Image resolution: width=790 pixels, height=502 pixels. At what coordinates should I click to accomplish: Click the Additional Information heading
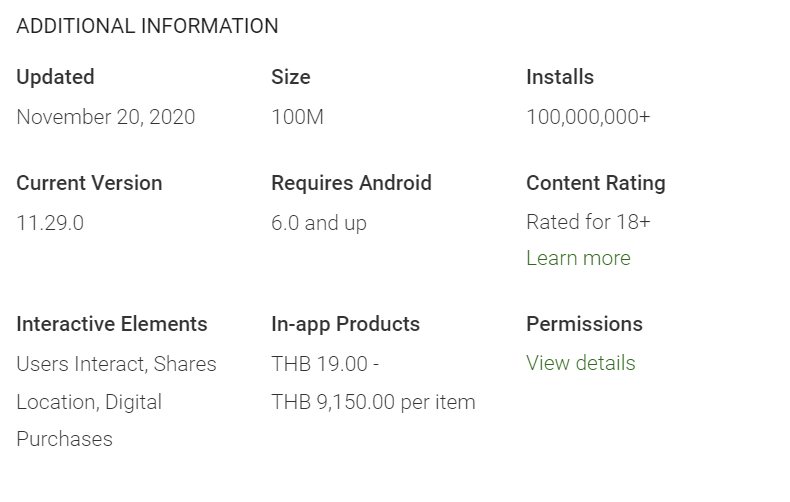(x=147, y=26)
